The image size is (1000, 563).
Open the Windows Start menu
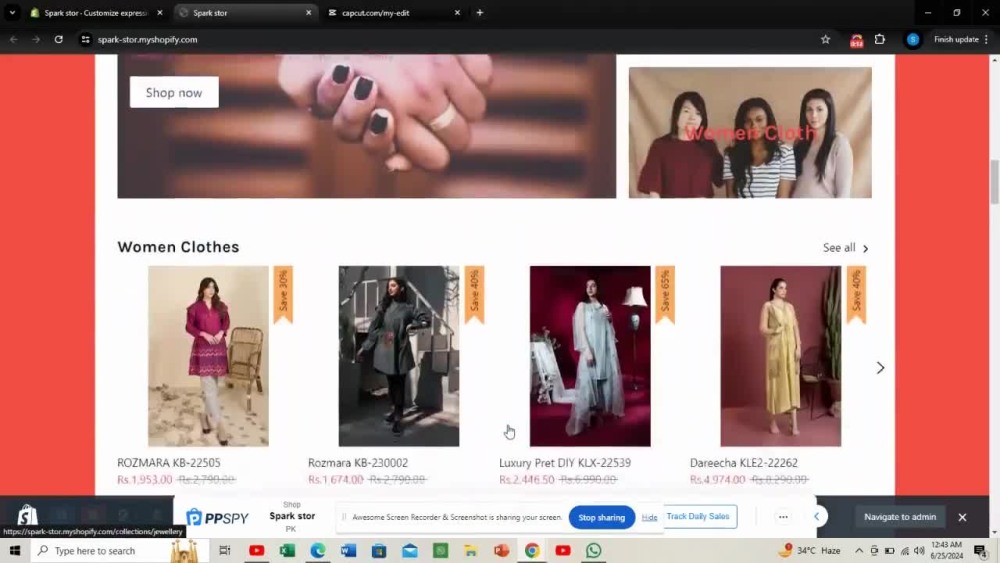click(15, 550)
